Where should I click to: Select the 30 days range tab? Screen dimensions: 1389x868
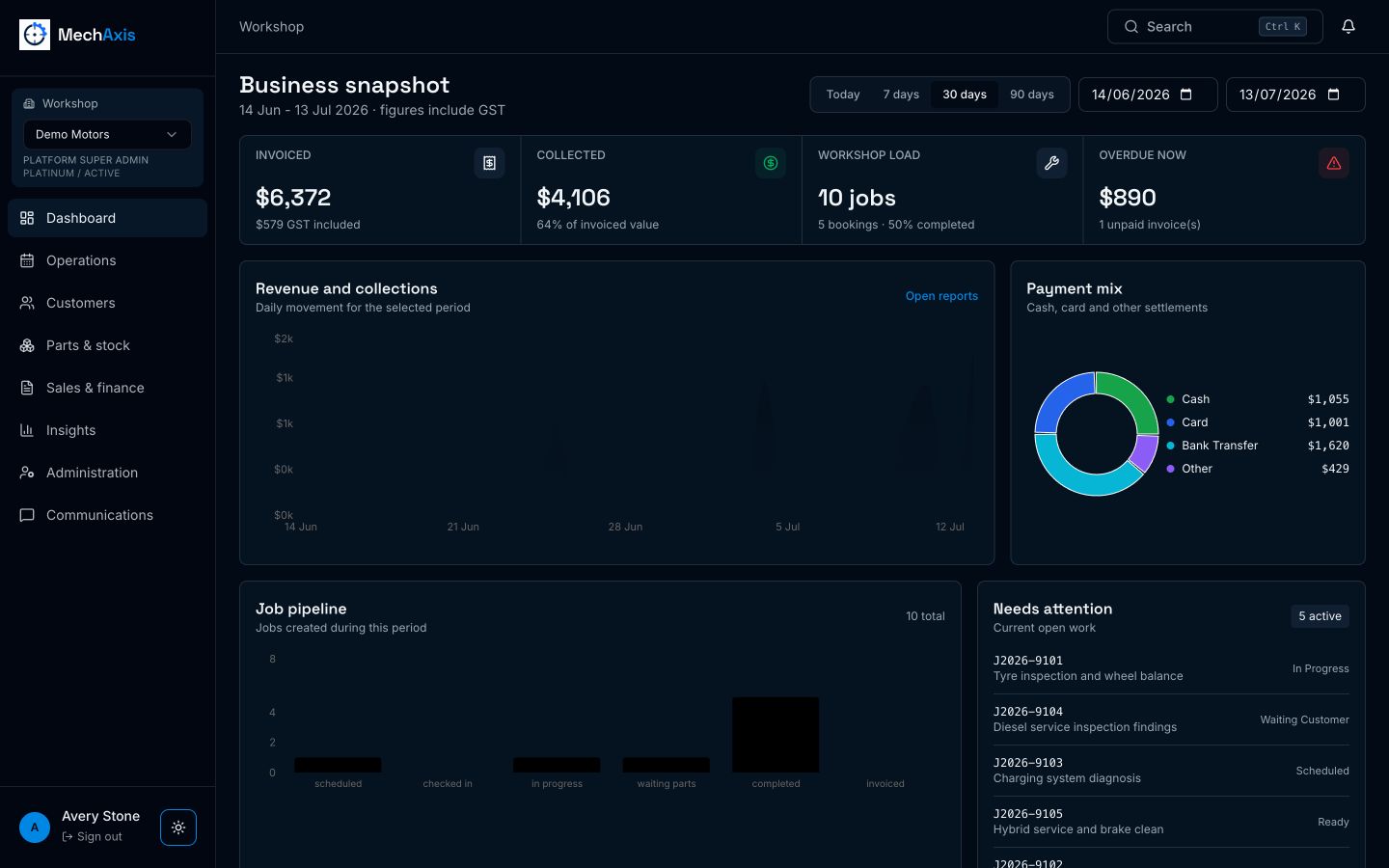click(x=965, y=95)
